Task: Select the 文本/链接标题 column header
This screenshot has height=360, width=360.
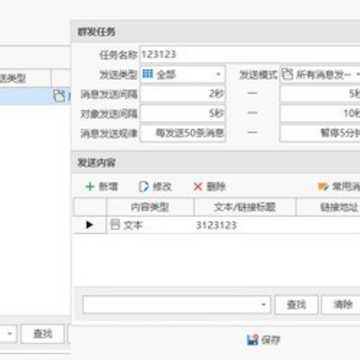Action: pos(245,207)
